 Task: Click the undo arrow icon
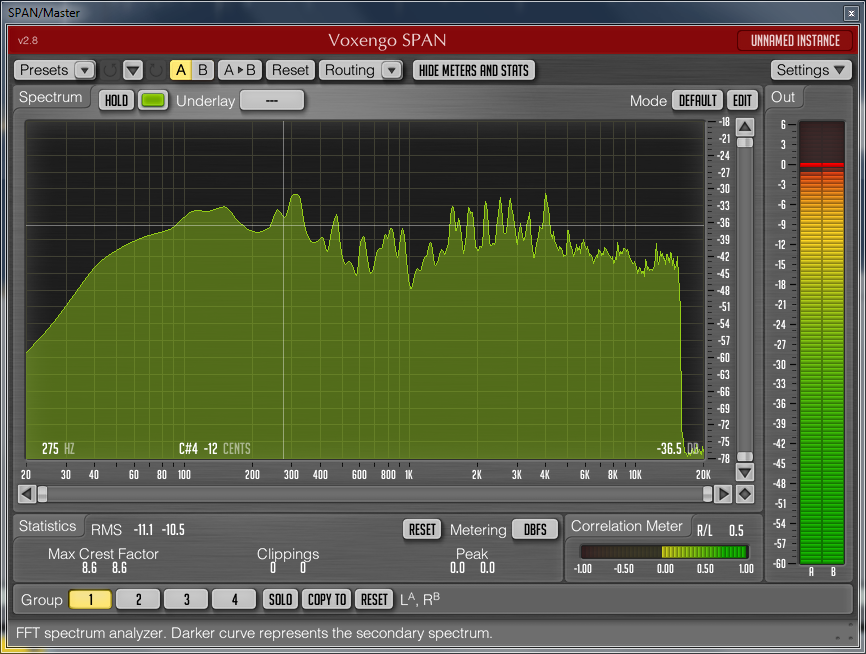(109, 70)
